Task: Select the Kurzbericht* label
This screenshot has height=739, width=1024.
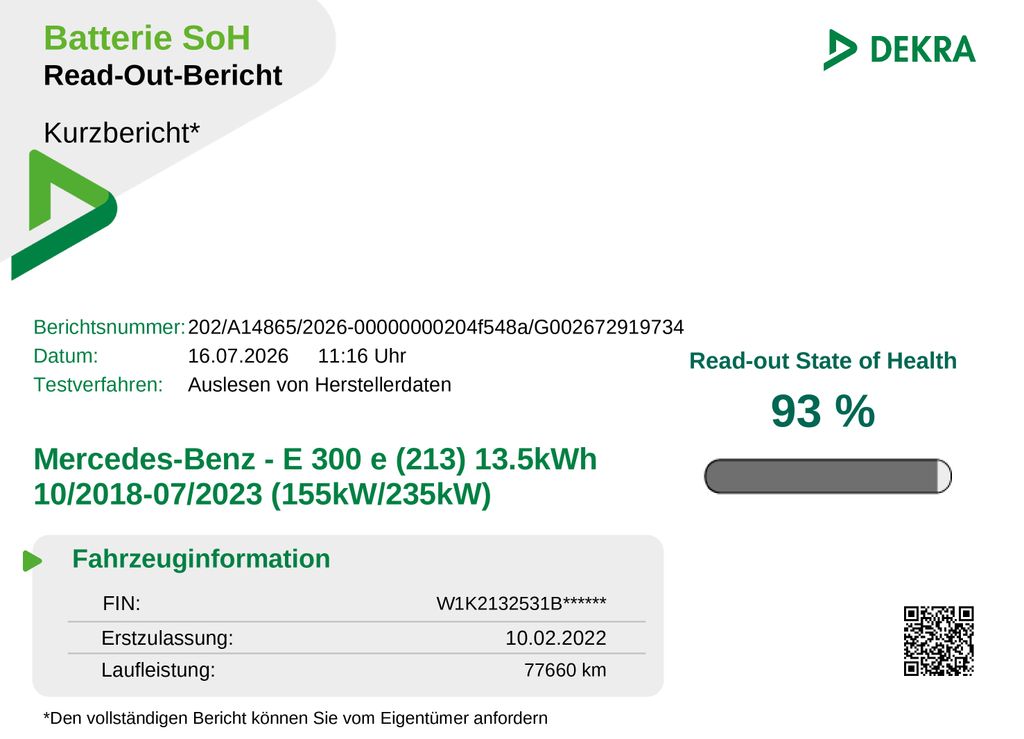Action: 121,133
